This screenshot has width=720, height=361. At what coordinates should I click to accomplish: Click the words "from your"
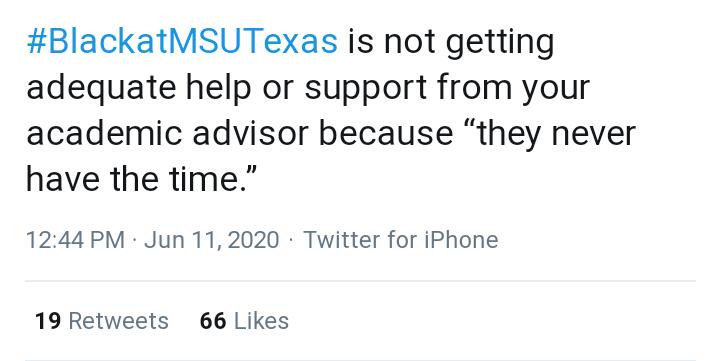click(x=513, y=89)
